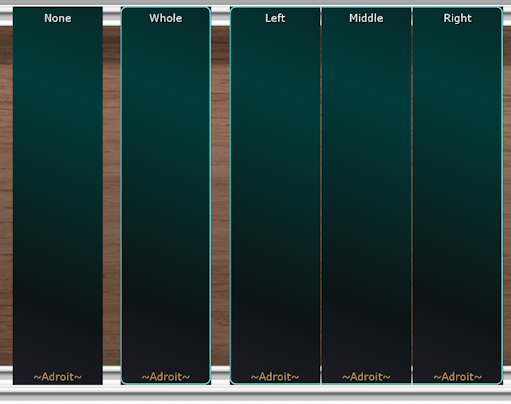Click ~Adroit~ text under the Whole panel
This screenshot has height=404, width=511.
click(166, 377)
